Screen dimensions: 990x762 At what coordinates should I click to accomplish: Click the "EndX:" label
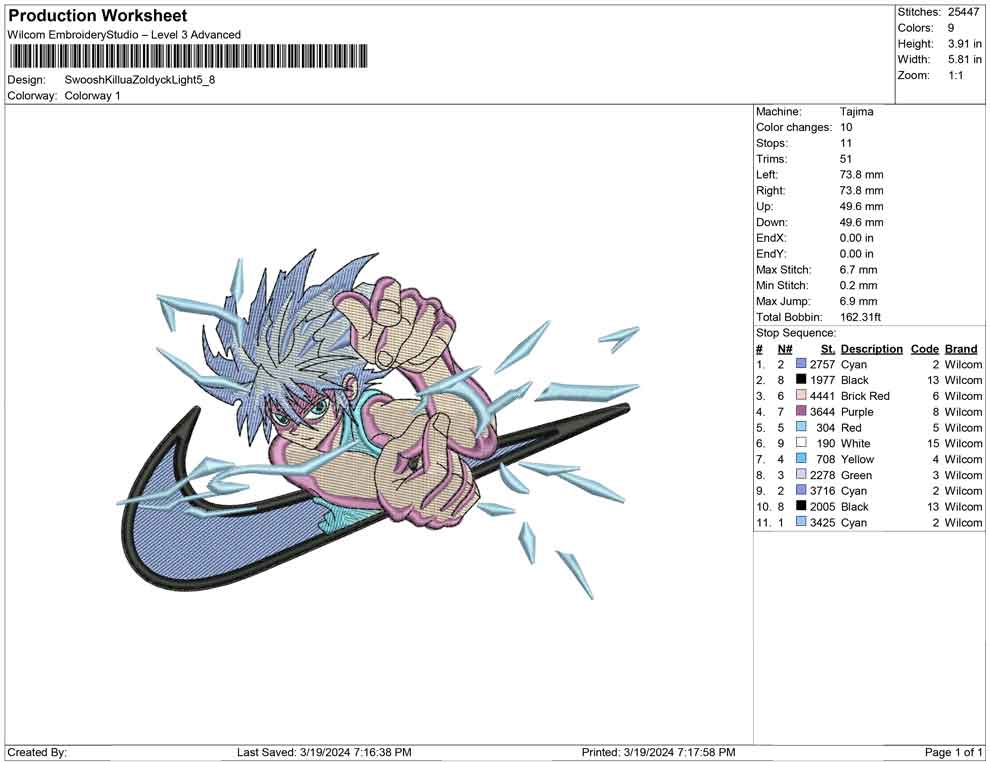771,238
